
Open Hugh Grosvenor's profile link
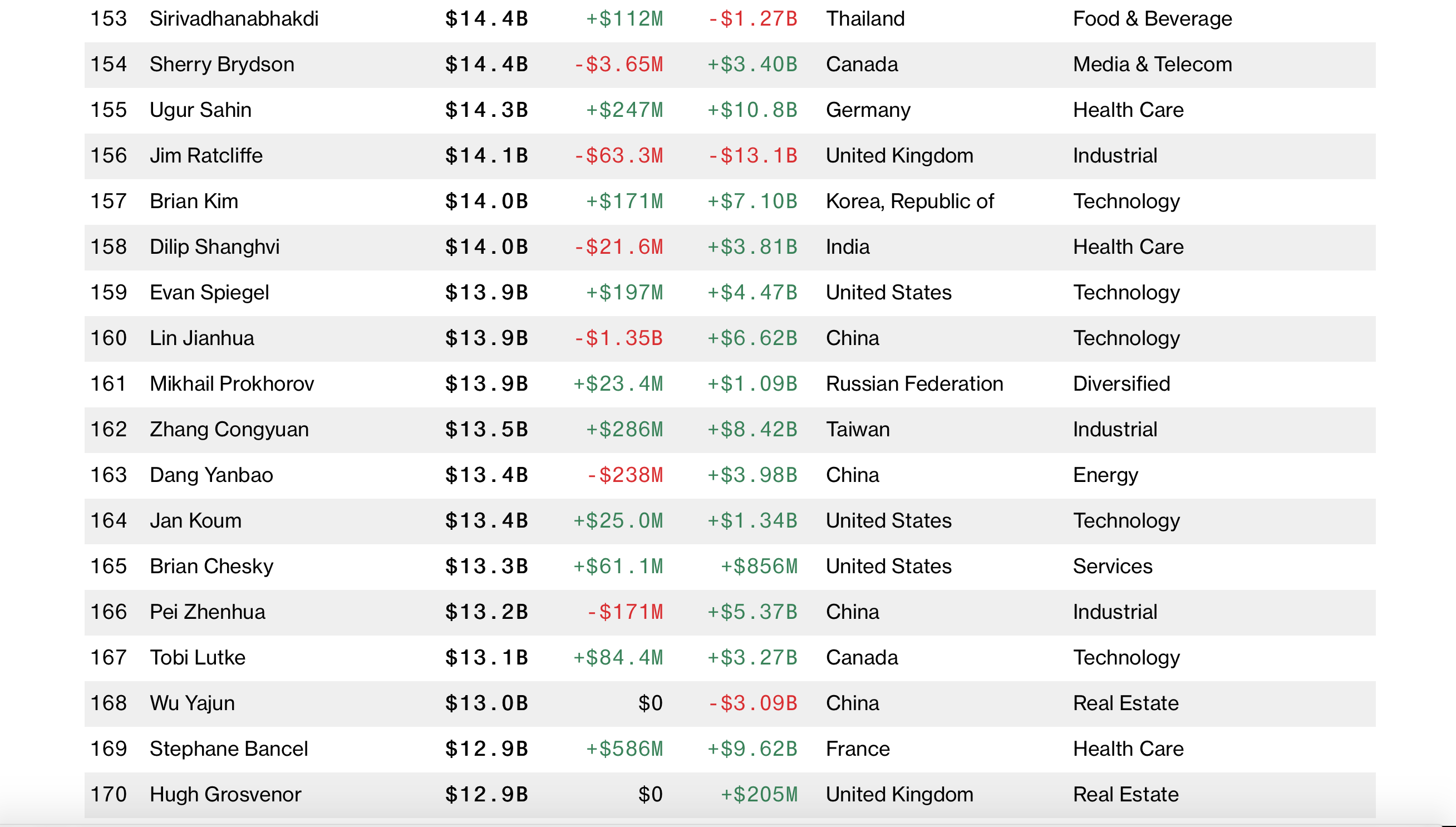(225, 795)
